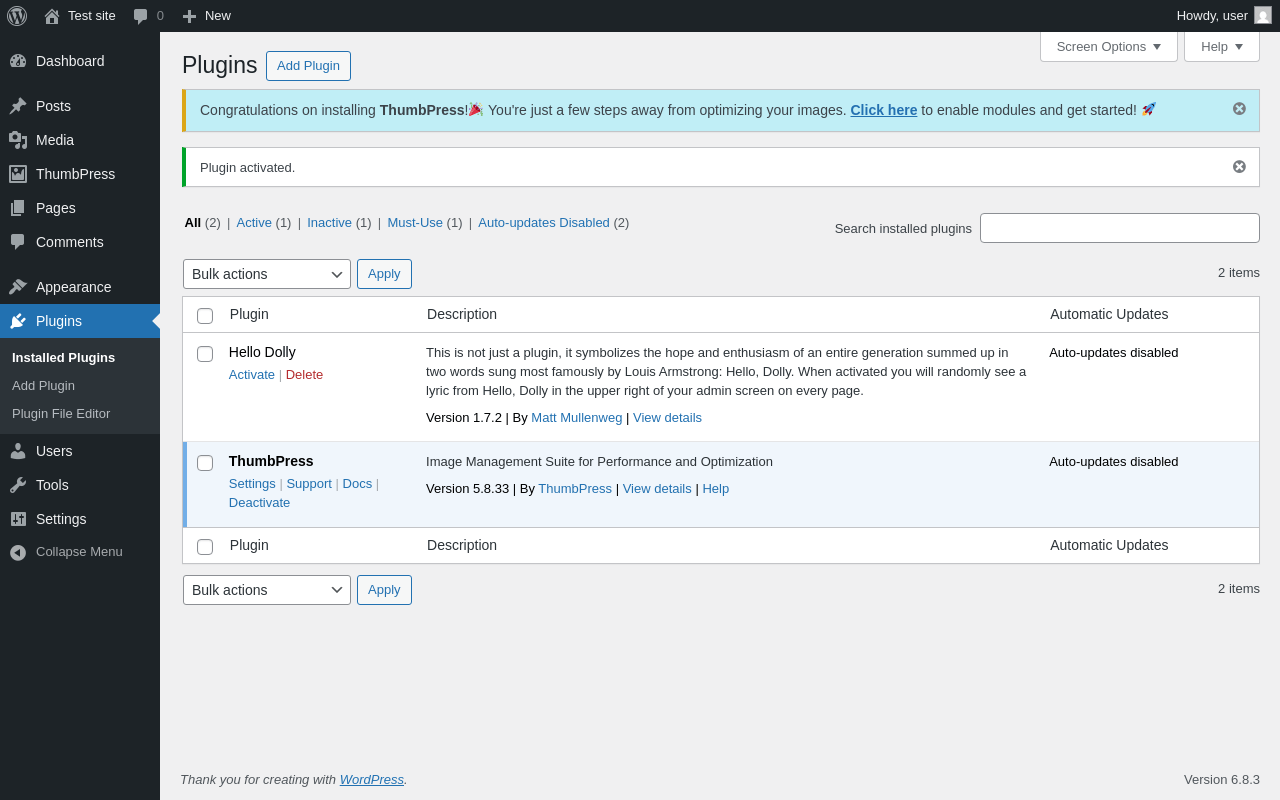Open the top Bulk actions dropdown
Screen dimensions: 1280x800
(x=267, y=274)
